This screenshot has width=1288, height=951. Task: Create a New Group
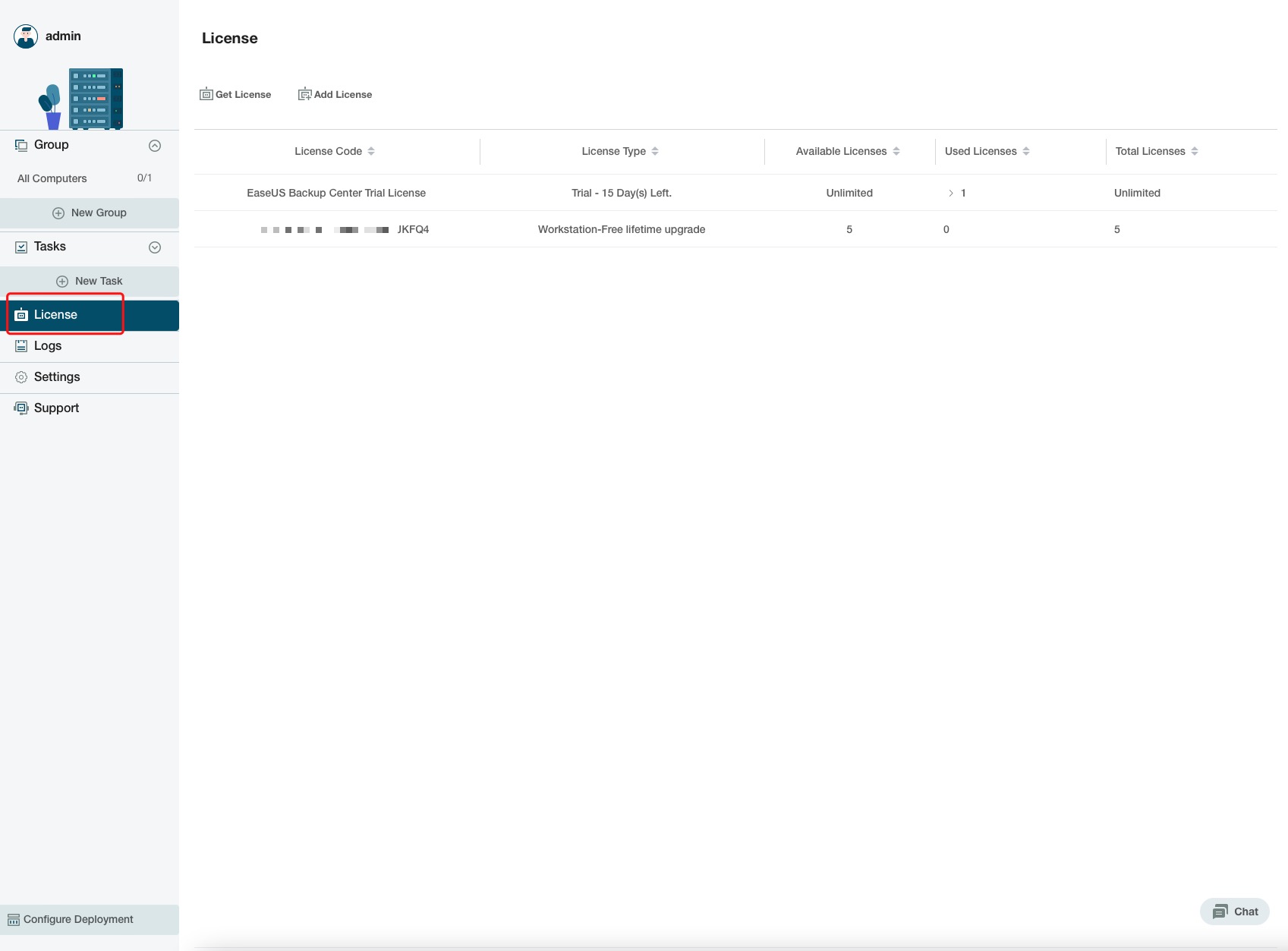90,213
